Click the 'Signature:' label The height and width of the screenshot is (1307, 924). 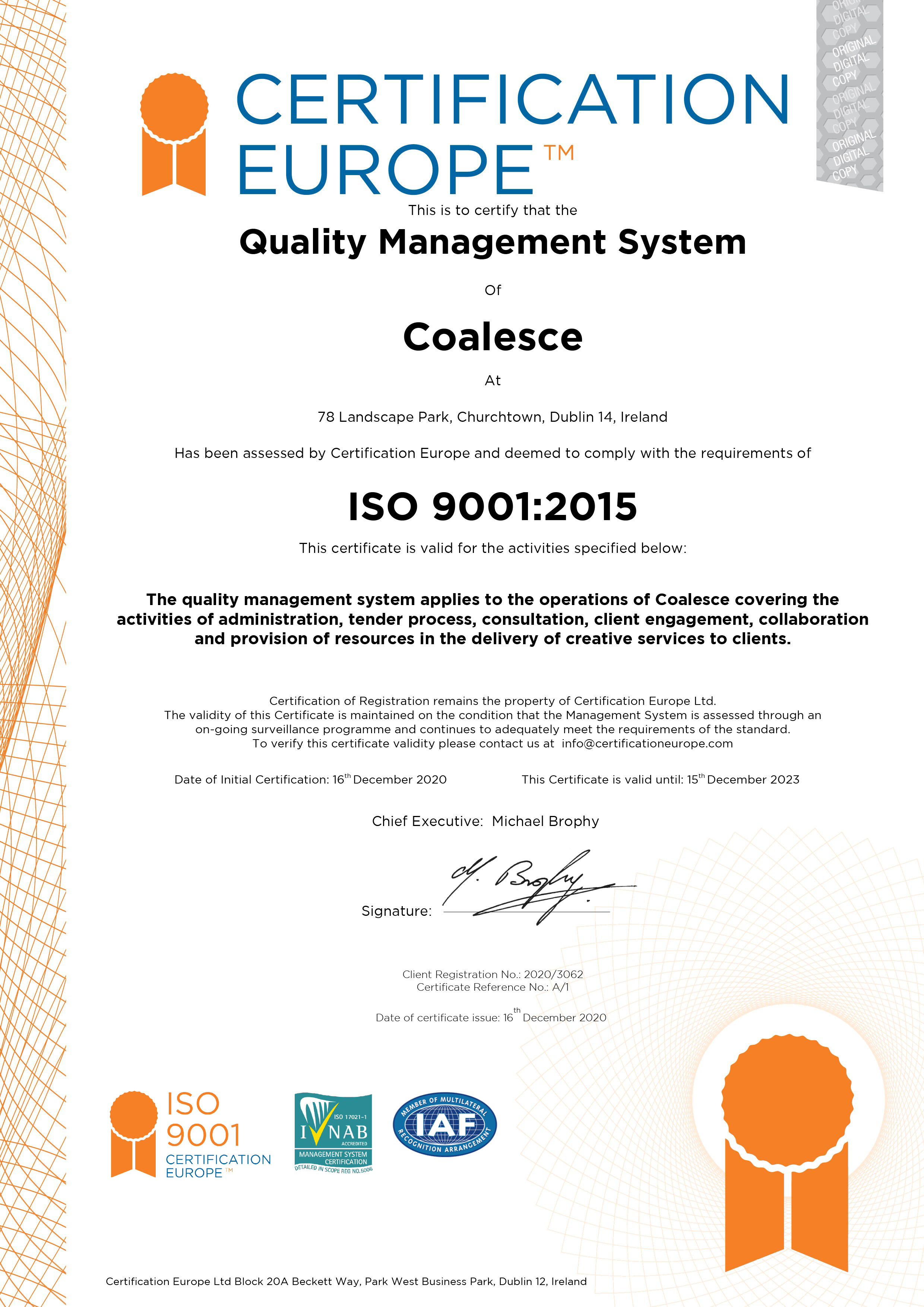click(x=396, y=911)
